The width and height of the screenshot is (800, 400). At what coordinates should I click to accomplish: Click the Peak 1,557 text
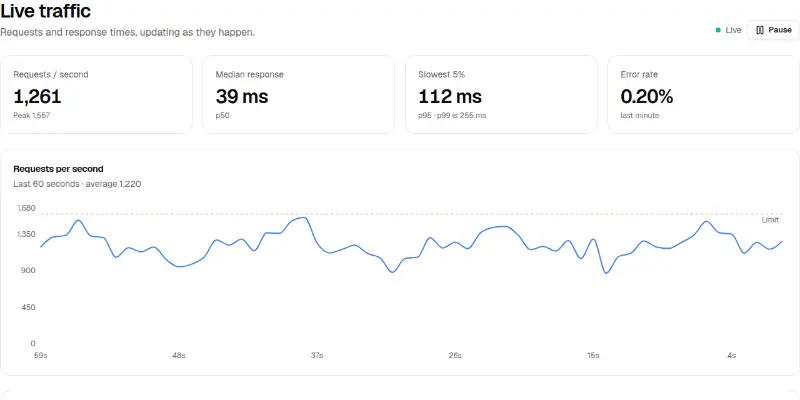click(x=32, y=115)
